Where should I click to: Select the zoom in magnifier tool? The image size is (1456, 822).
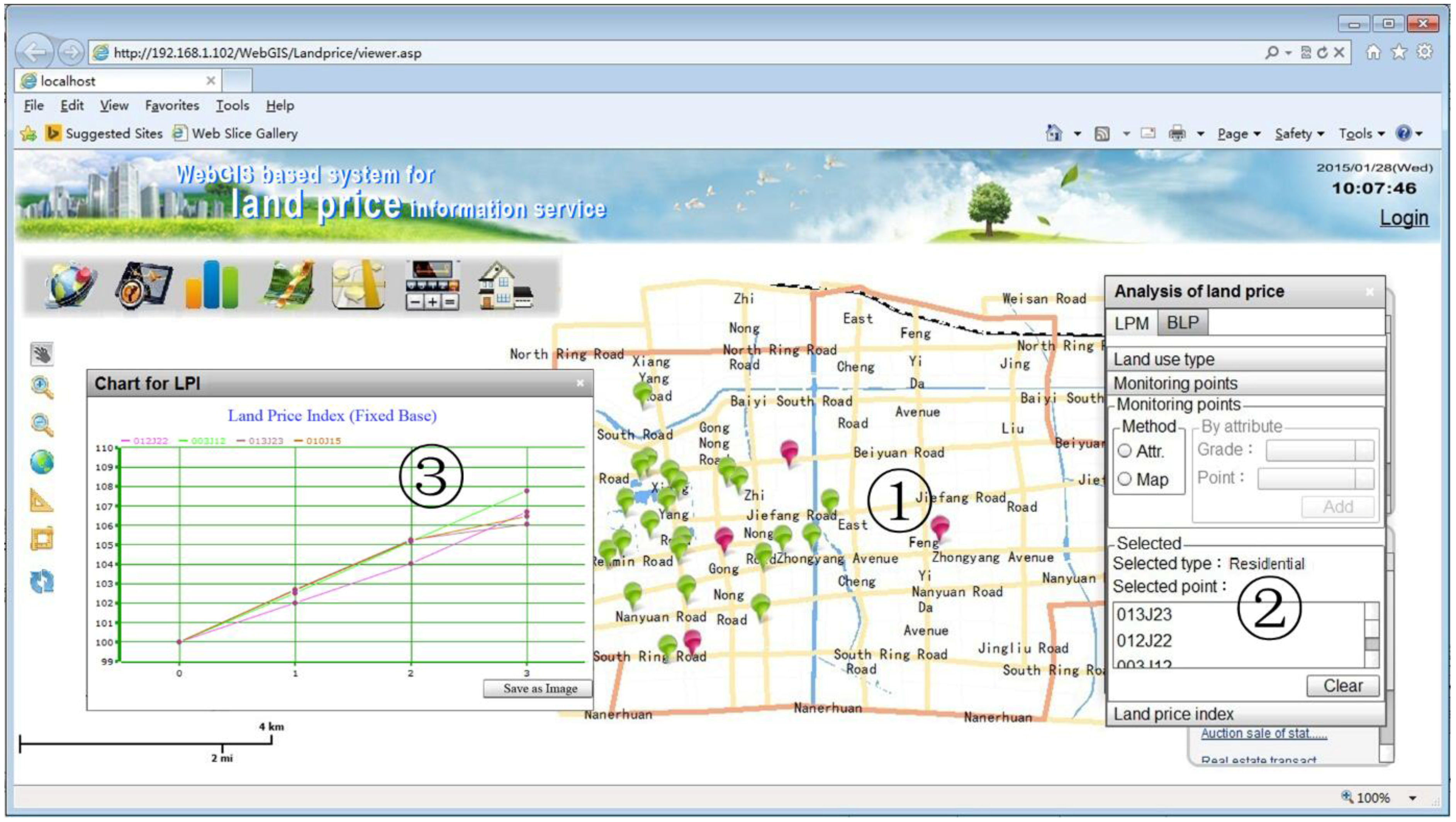(x=42, y=388)
